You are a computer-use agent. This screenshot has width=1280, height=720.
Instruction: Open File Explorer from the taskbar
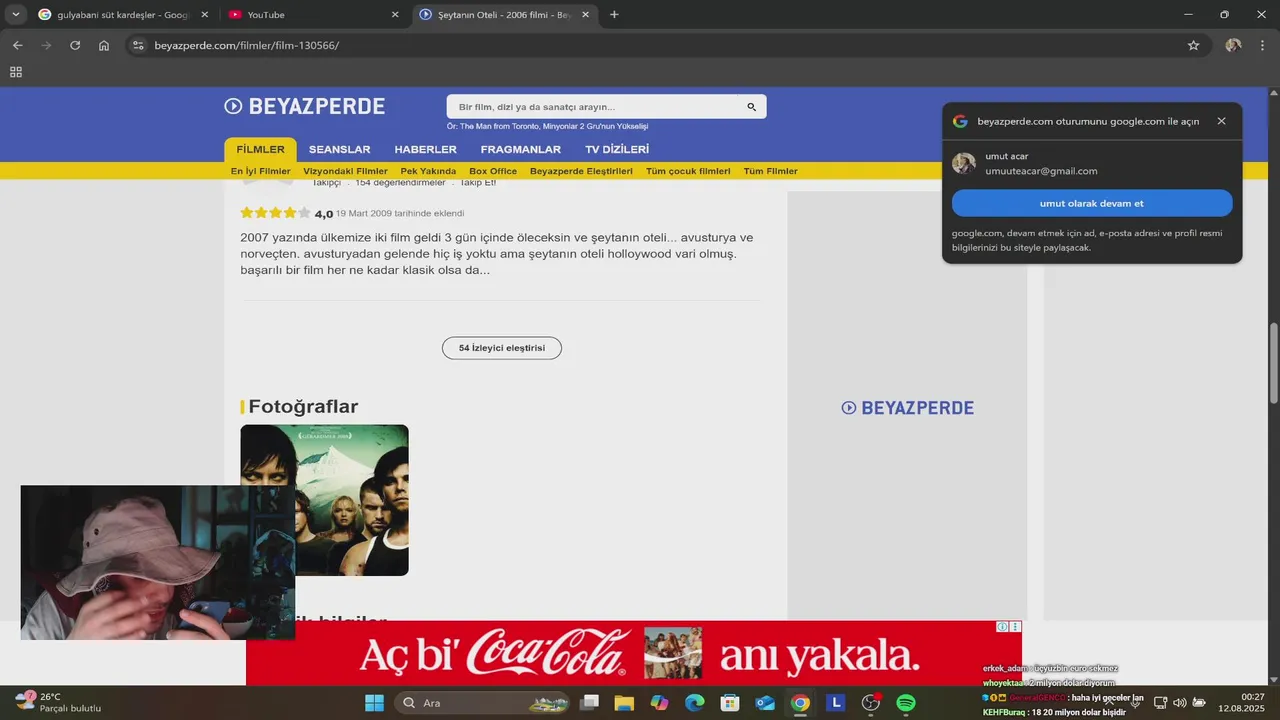[624, 703]
